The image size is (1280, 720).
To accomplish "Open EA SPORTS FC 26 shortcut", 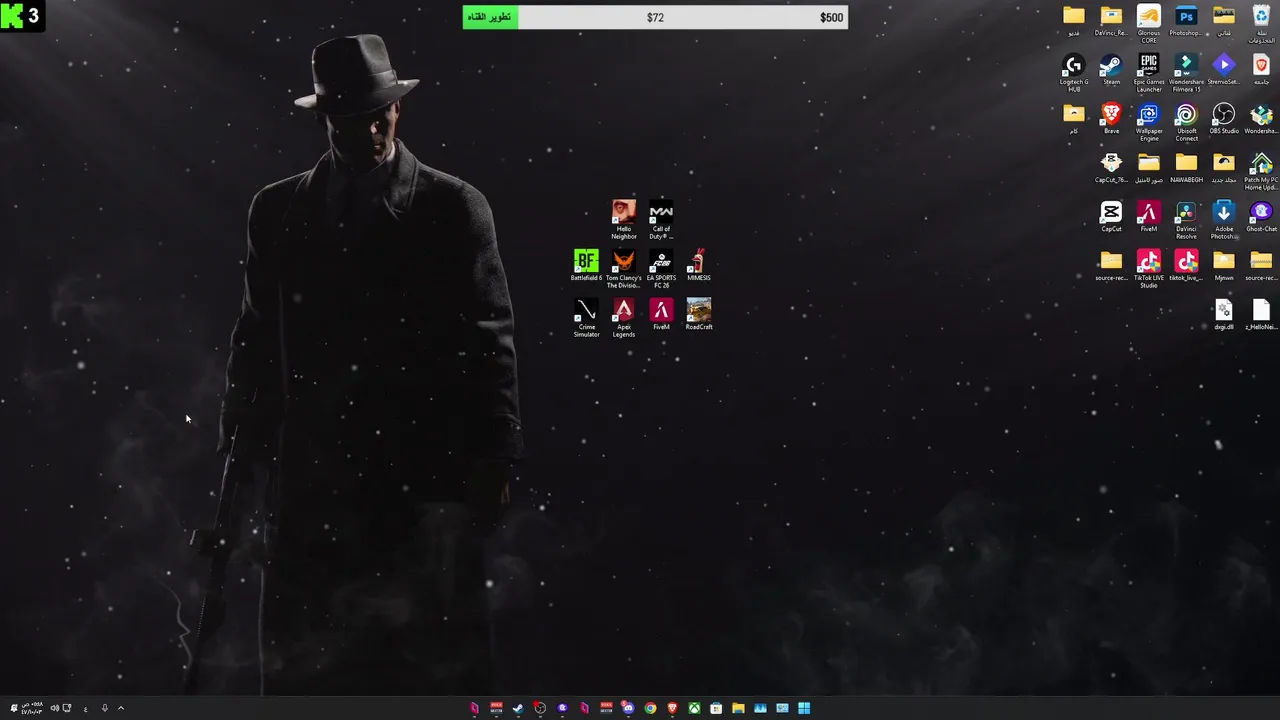I will [661, 269].
